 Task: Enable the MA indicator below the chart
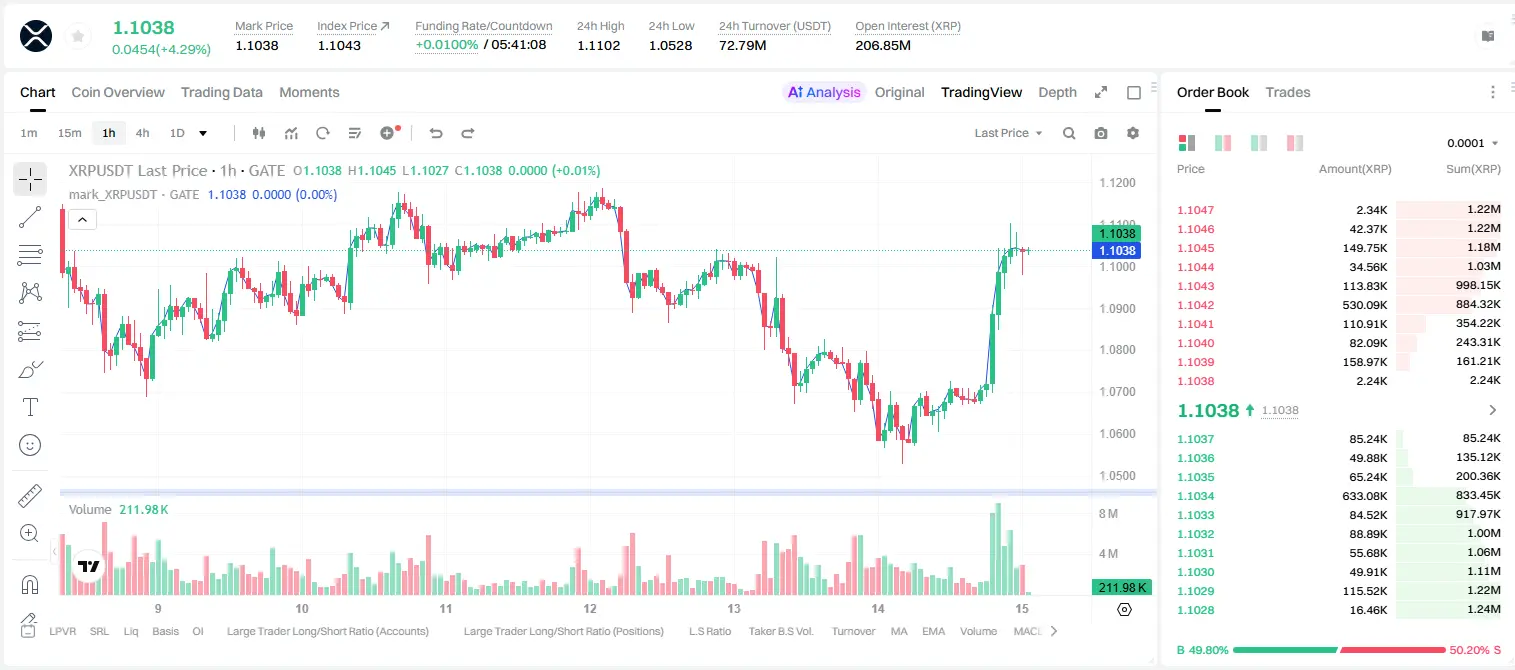(899, 631)
